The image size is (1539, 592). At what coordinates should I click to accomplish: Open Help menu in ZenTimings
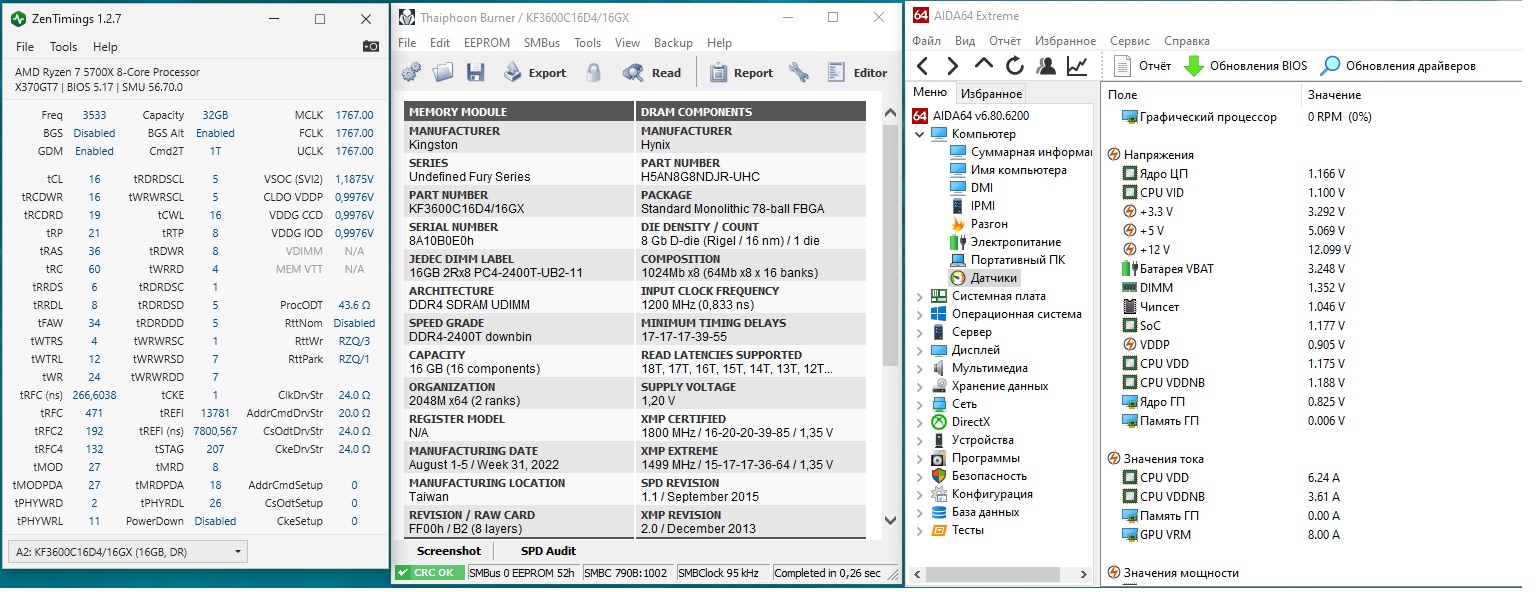tap(105, 47)
